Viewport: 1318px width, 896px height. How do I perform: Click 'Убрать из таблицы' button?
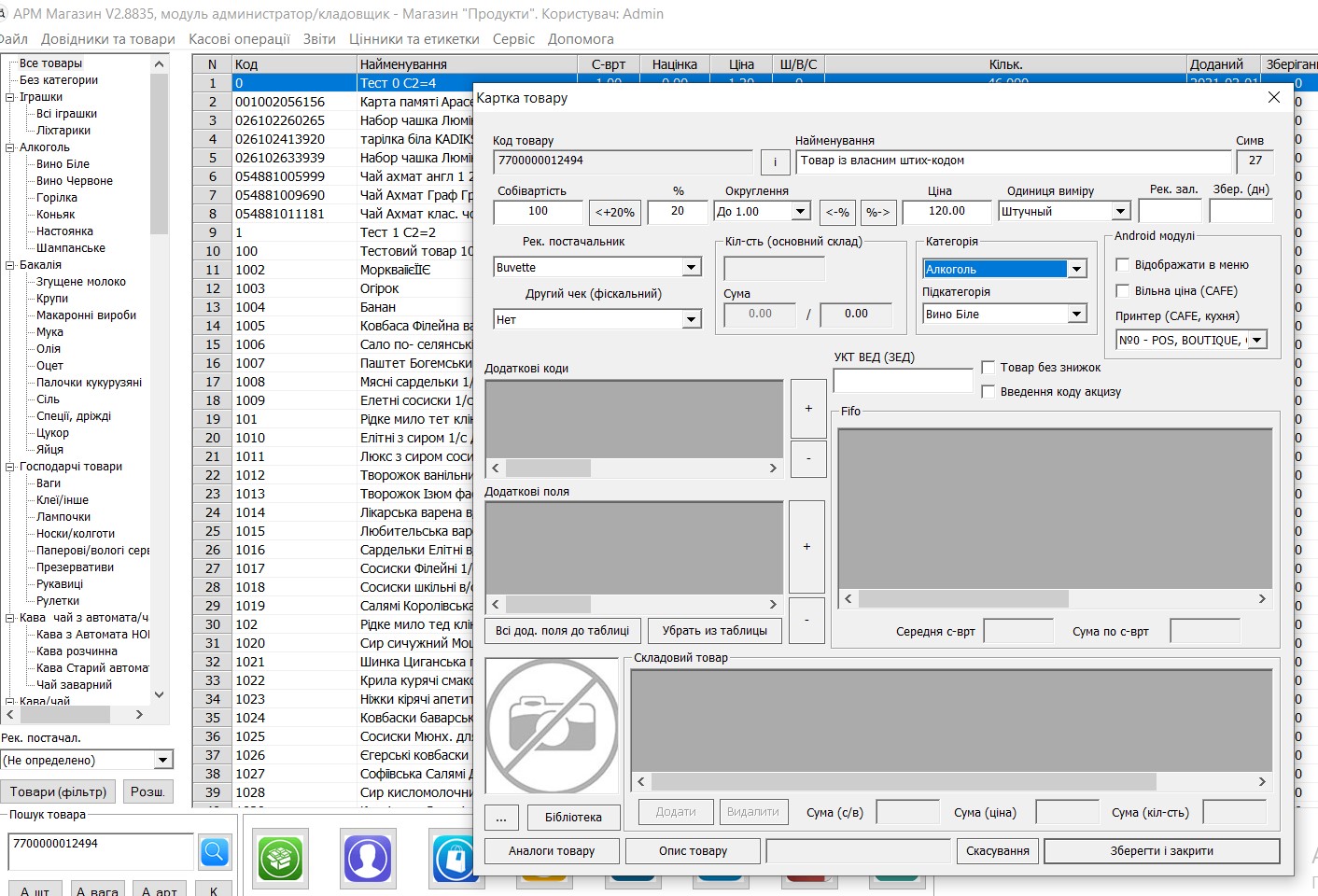[x=715, y=631]
